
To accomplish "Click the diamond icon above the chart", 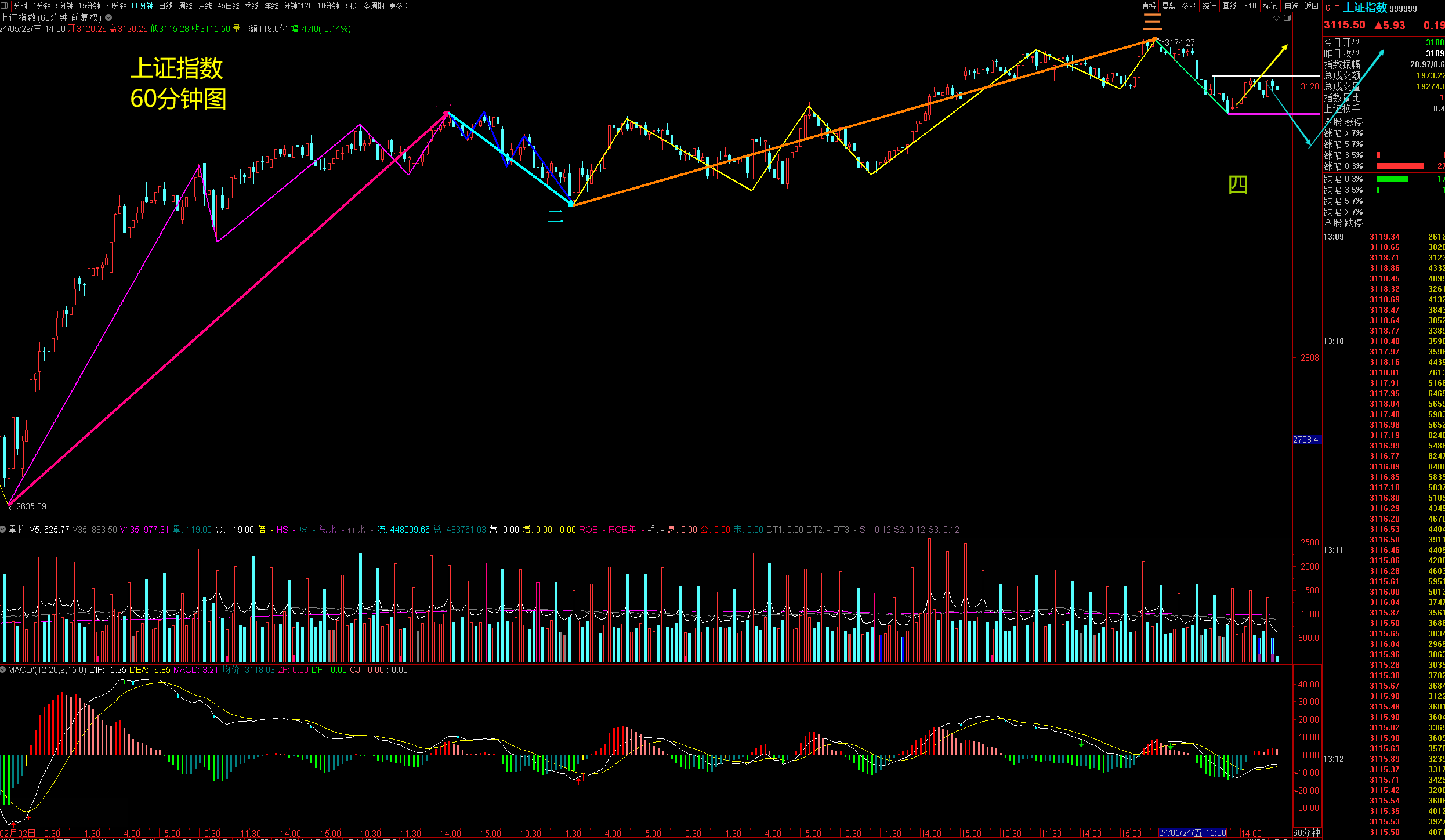I will 1276,18.
